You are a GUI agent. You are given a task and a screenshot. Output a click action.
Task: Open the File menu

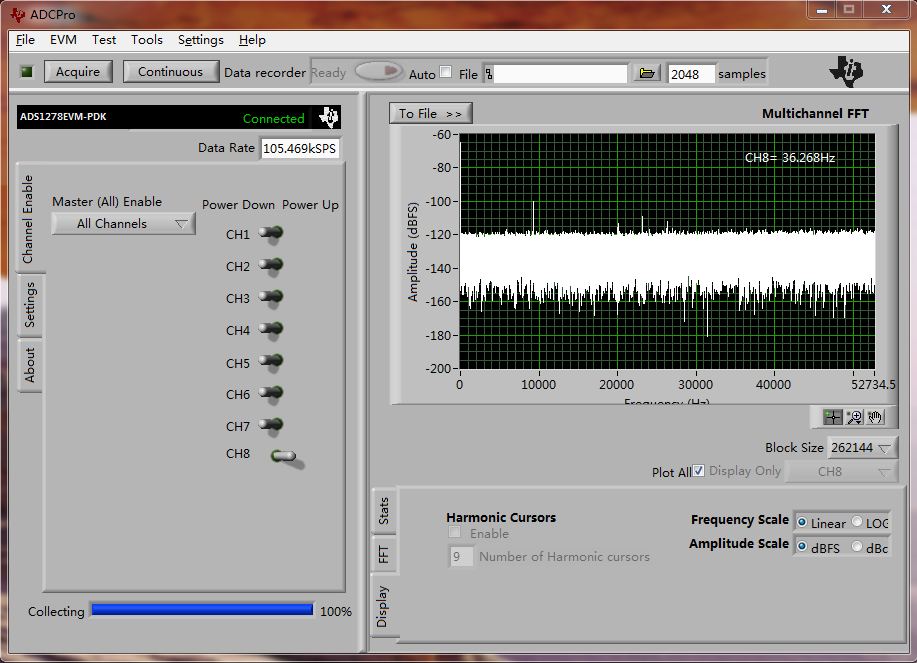point(25,40)
